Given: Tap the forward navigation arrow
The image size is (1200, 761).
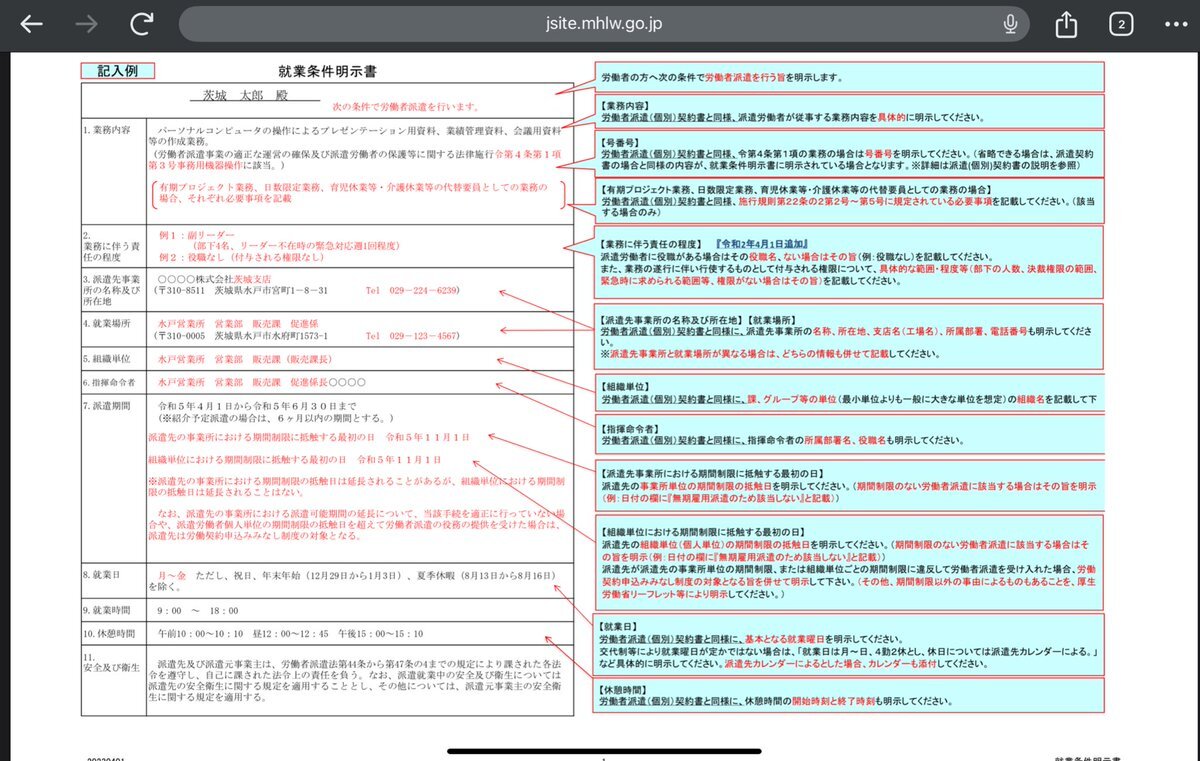Looking at the screenshot, I should (x=88, y=24).
